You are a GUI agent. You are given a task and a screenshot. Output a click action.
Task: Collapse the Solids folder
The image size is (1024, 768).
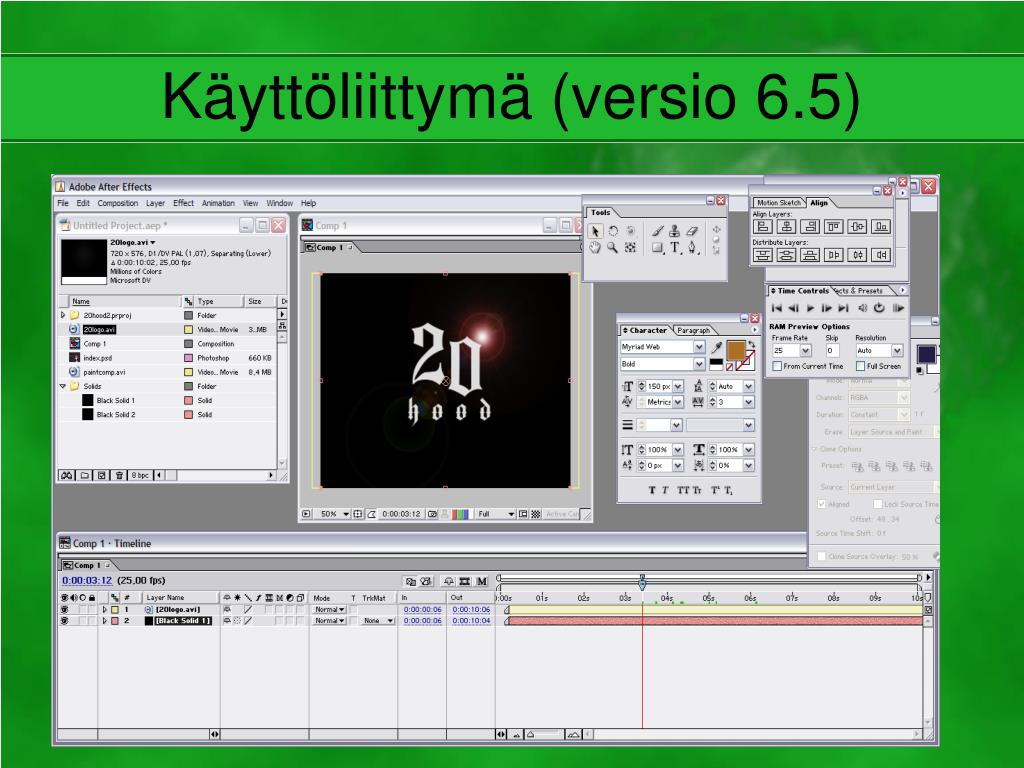click(x=63, y=386)
